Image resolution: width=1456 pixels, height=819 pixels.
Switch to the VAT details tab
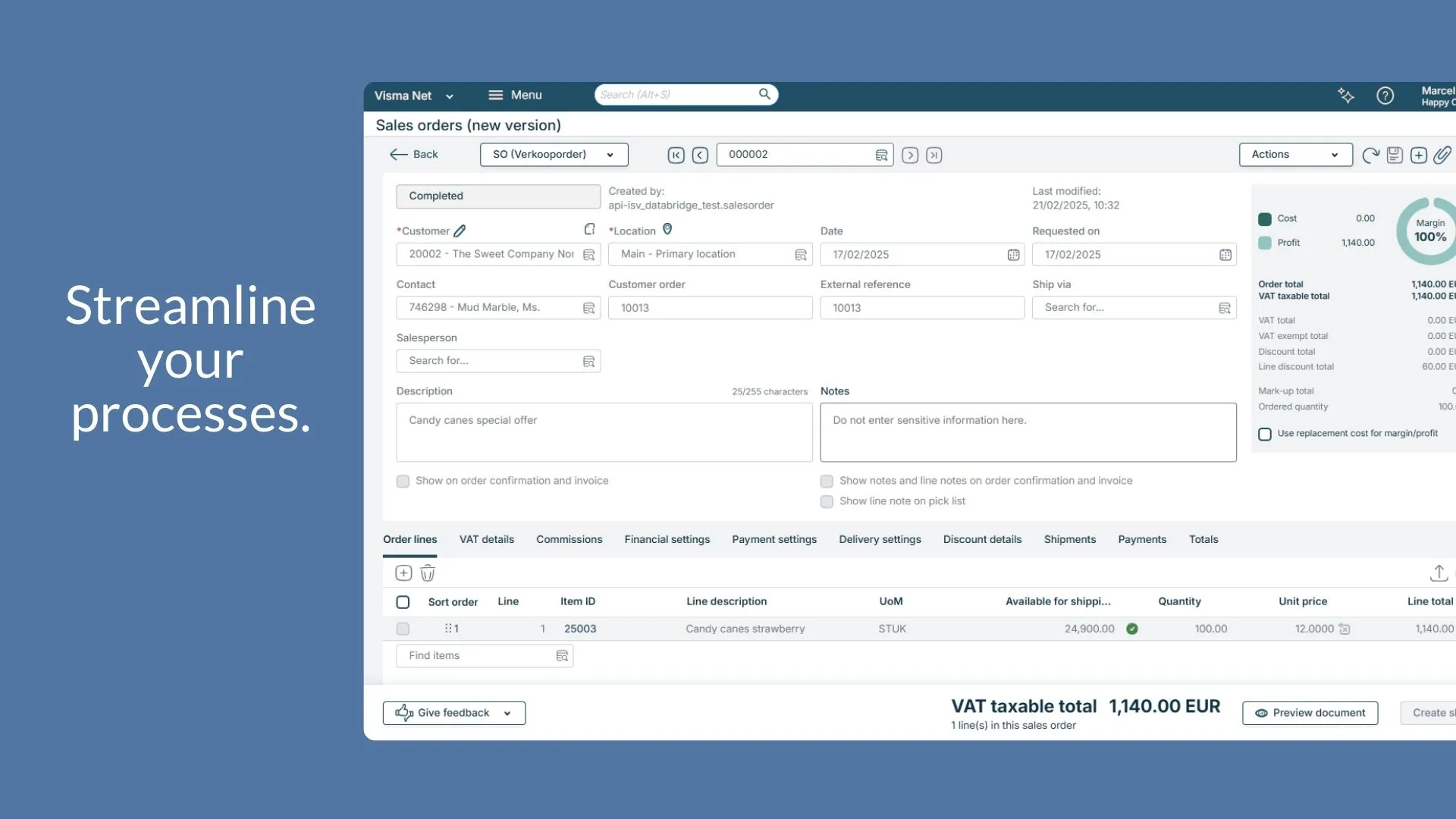486,539
